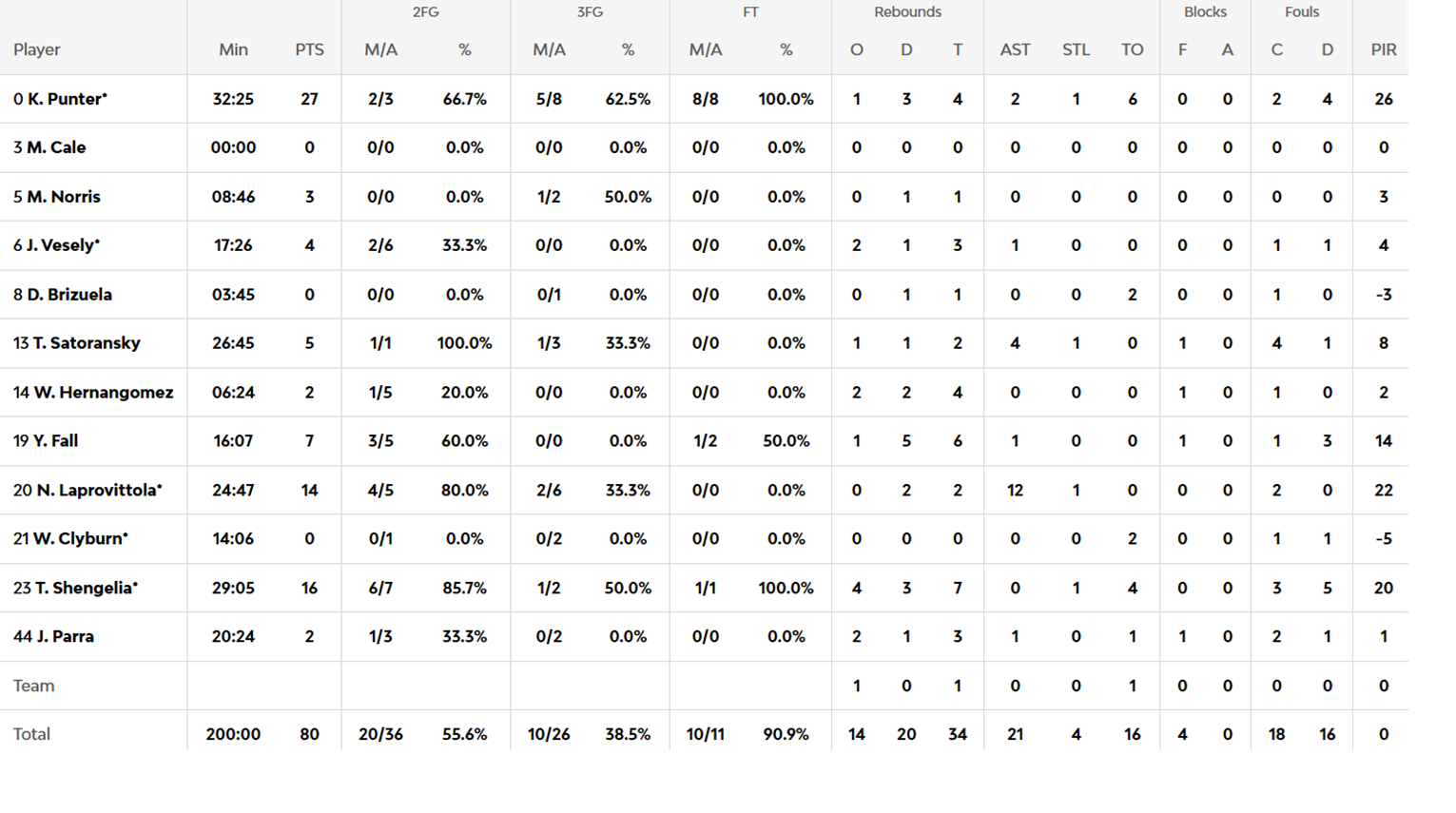The height and width of the screenshot is (813, 1456).
Task: Open T. Satoransky's player page
Action: coord(86,343)
